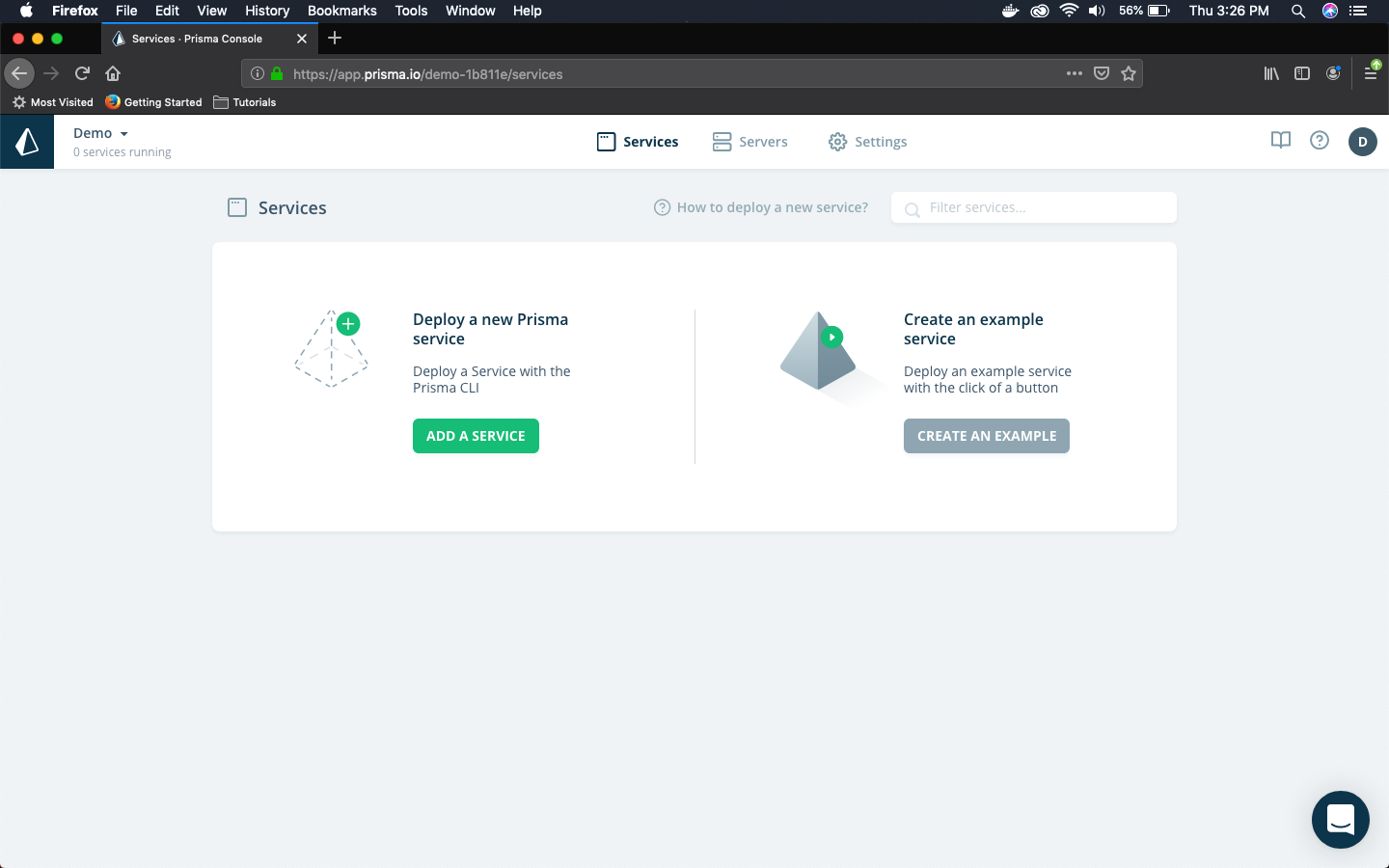Screen dimensions: 1389x868
Task: Open the Demo workspace dropdown
Action: (x=101, y=133)
